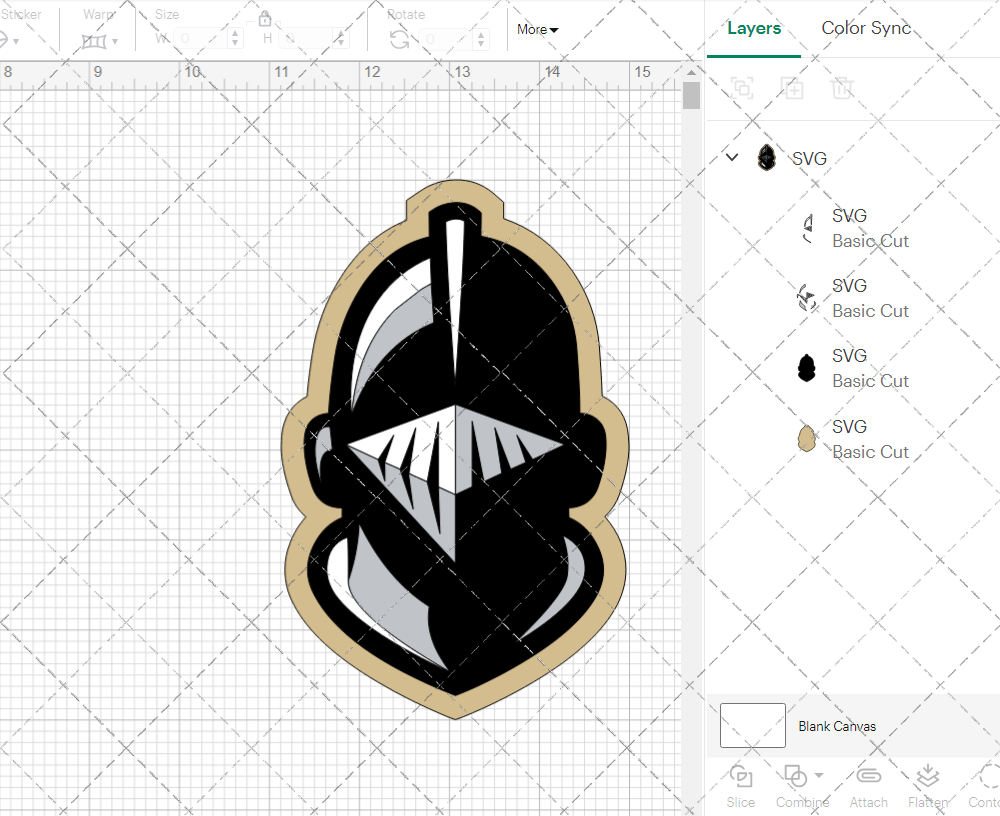Click the lock aspect ratio icon
Viewport: 1000px width, 816px height.
coord(265,19)
